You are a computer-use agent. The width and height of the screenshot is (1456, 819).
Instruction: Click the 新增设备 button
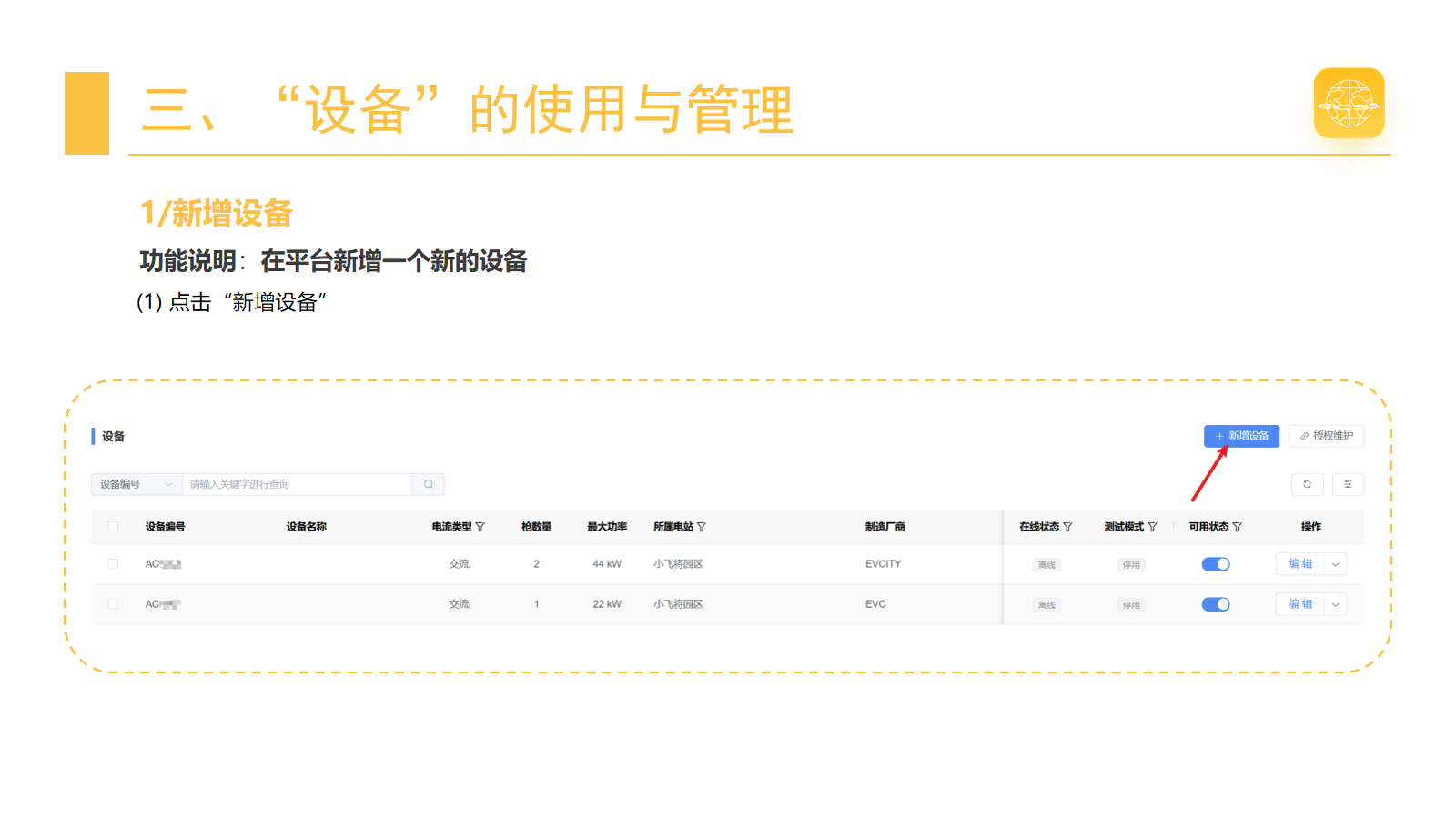pos(1241,436)
